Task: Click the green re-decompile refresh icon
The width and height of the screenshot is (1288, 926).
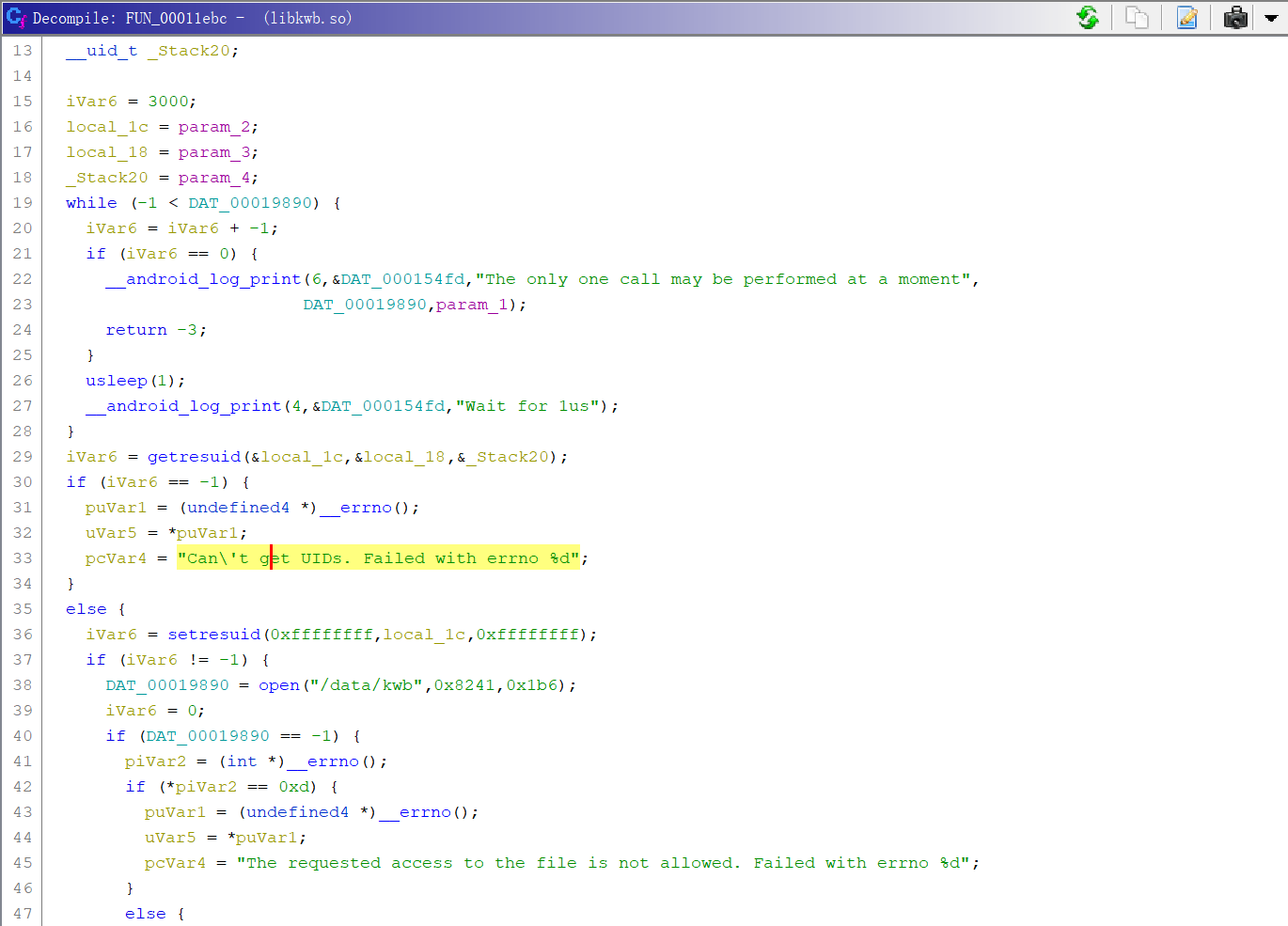Action: (1088, 17)
